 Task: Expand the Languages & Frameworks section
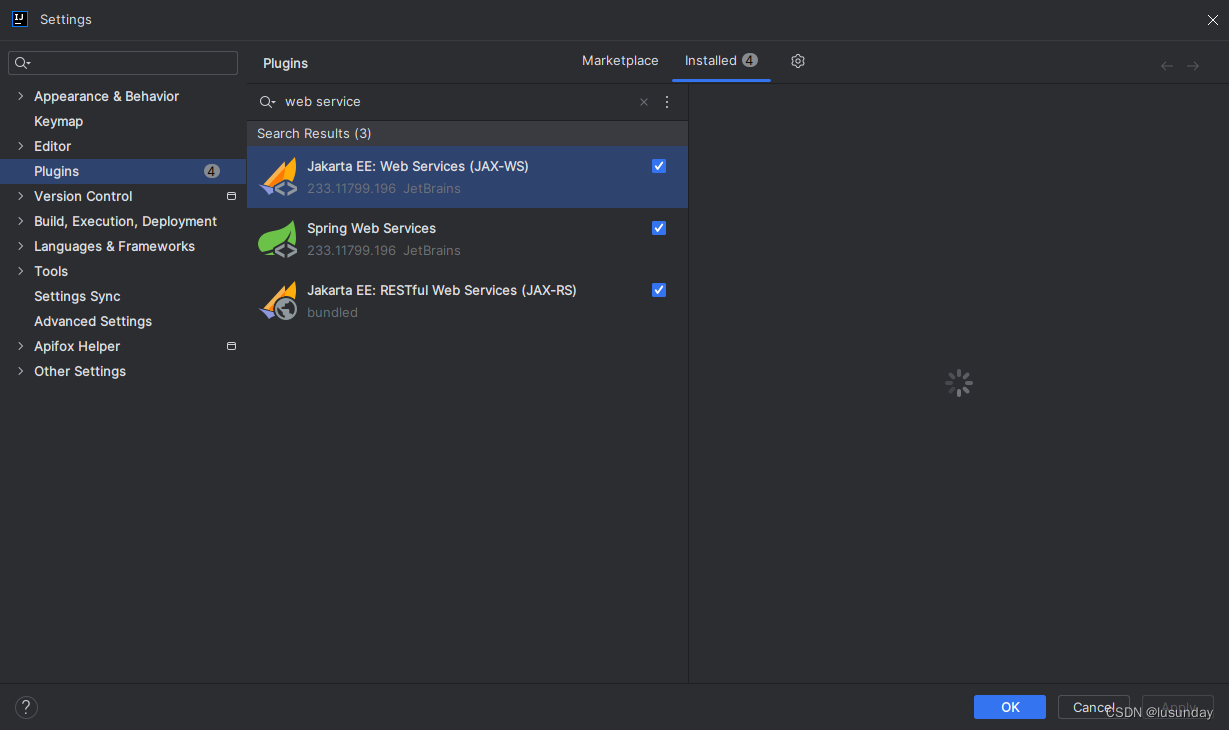point(20,246)
